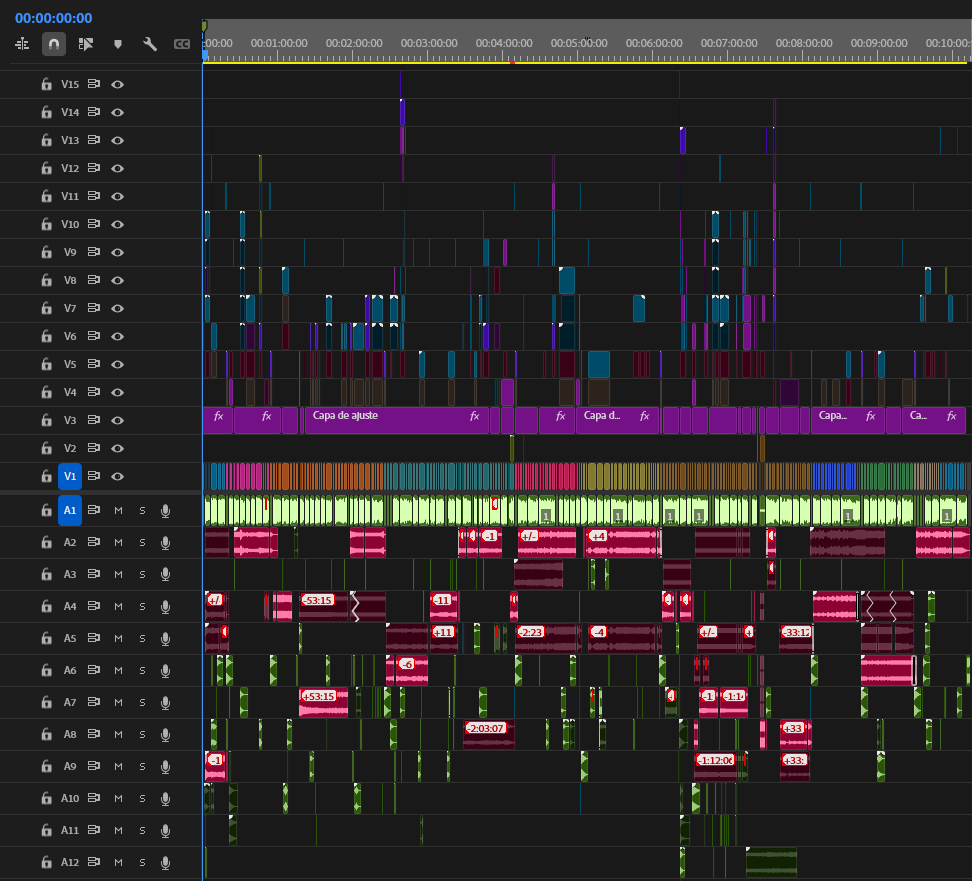Click the A1 track target button

tap(69, 511)
